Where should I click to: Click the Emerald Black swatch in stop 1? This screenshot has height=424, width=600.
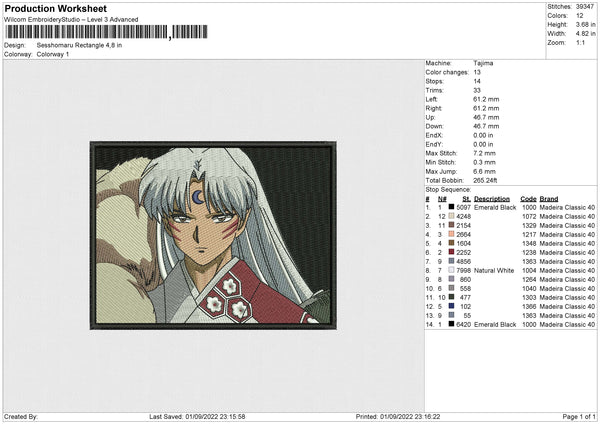coord(451,207)
